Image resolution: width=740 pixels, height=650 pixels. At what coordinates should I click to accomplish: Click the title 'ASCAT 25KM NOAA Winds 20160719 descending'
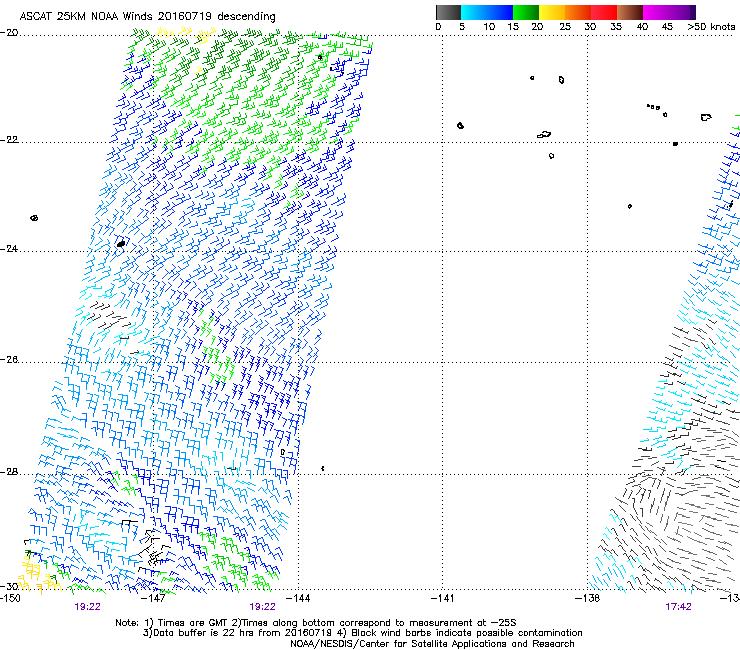coord(147,17)
